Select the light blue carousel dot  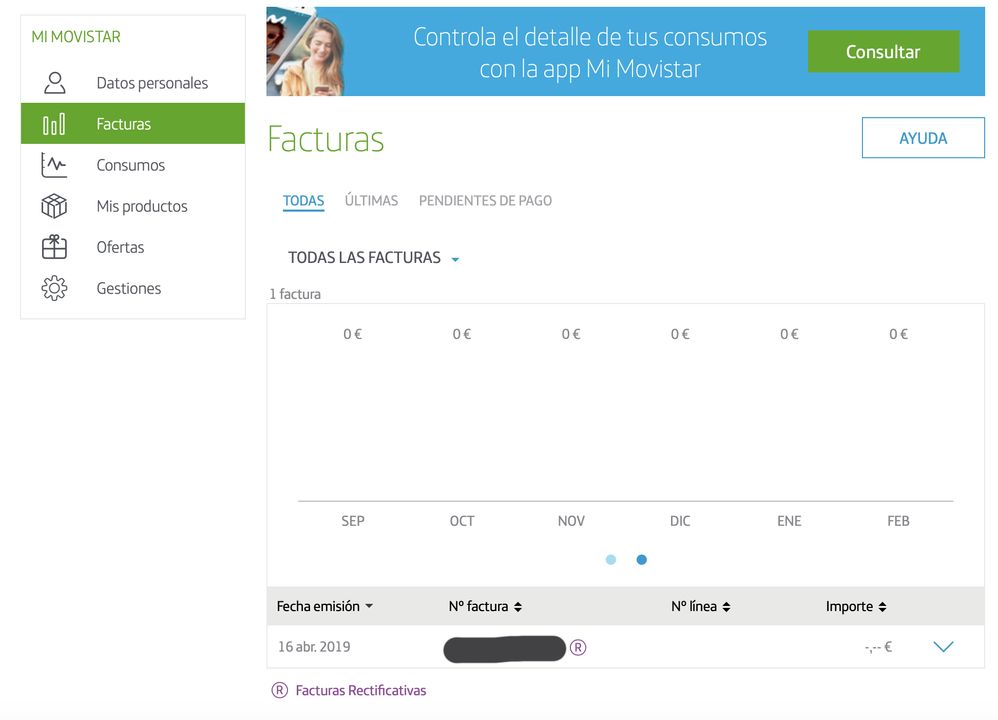611,560
